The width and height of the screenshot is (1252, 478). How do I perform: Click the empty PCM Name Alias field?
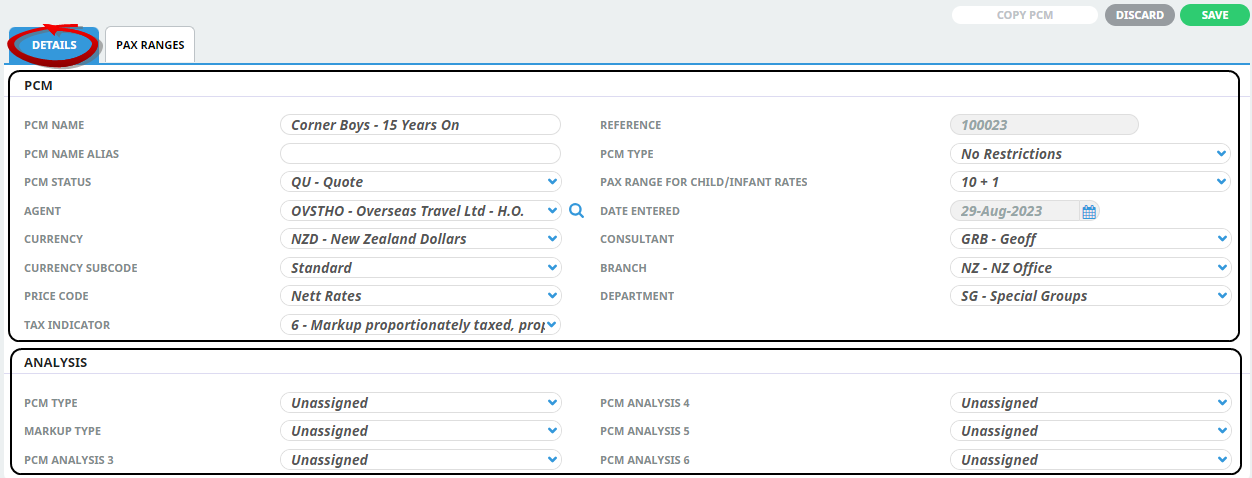[420, 154]
